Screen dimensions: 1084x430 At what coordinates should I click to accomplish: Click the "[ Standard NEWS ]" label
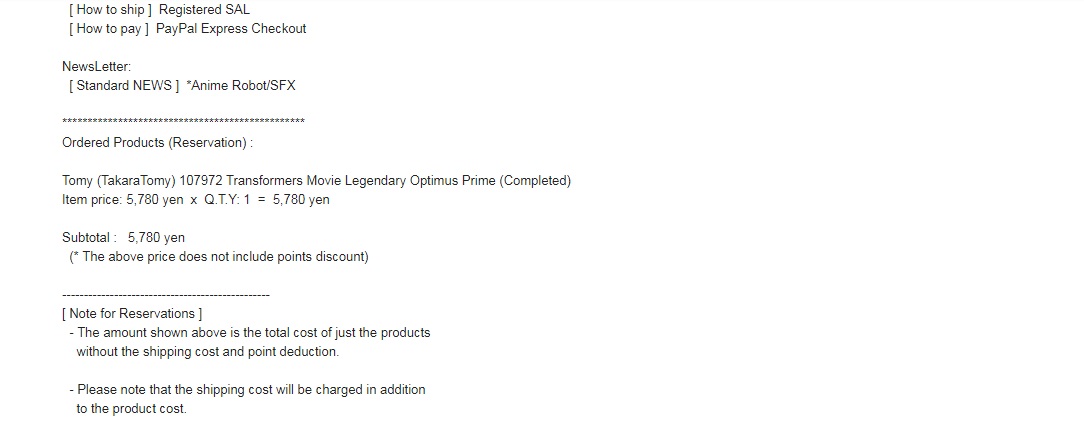point(124,86)
